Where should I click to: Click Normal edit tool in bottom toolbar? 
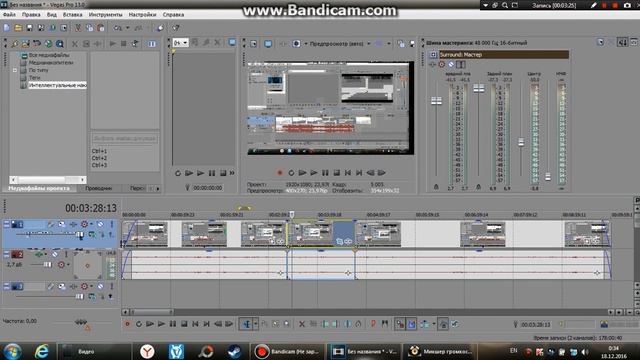tap(247, 324)
